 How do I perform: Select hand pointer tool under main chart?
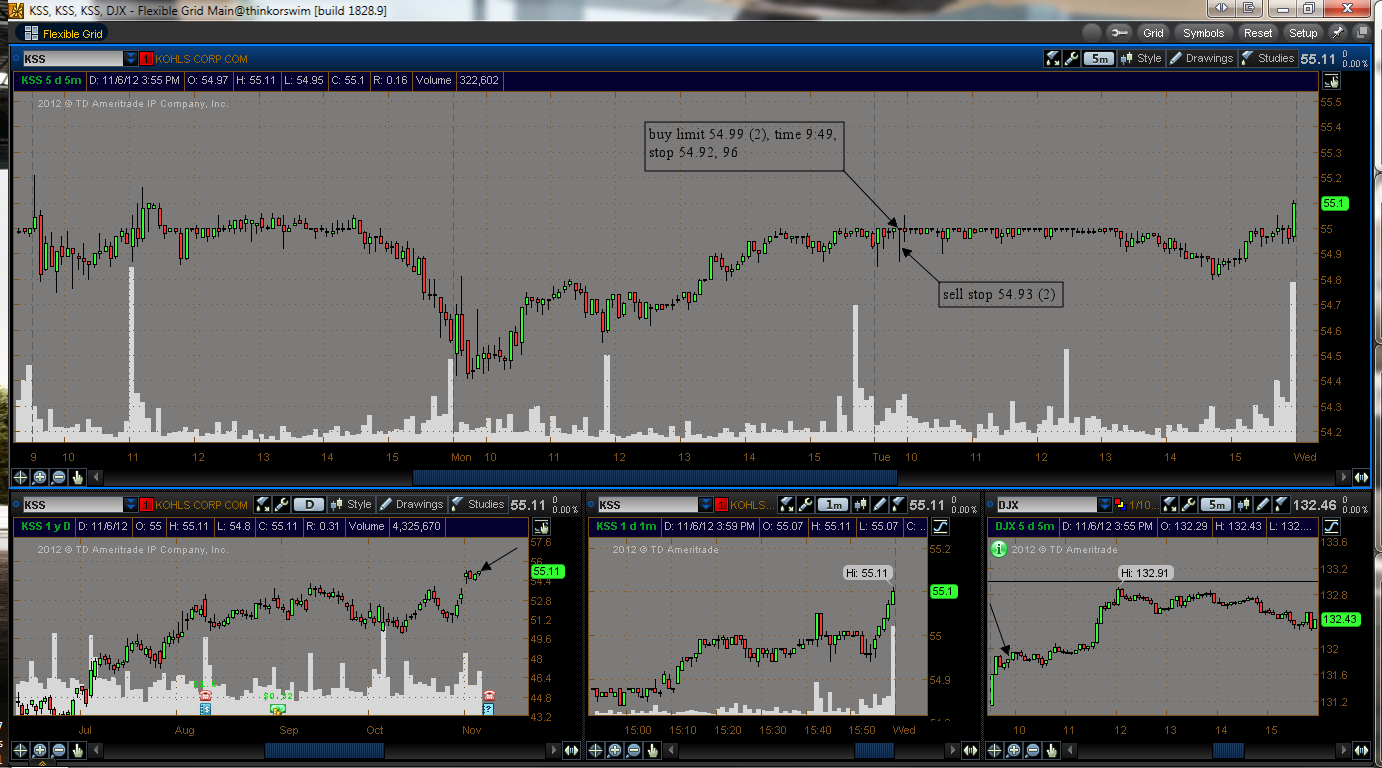point(78,477)
